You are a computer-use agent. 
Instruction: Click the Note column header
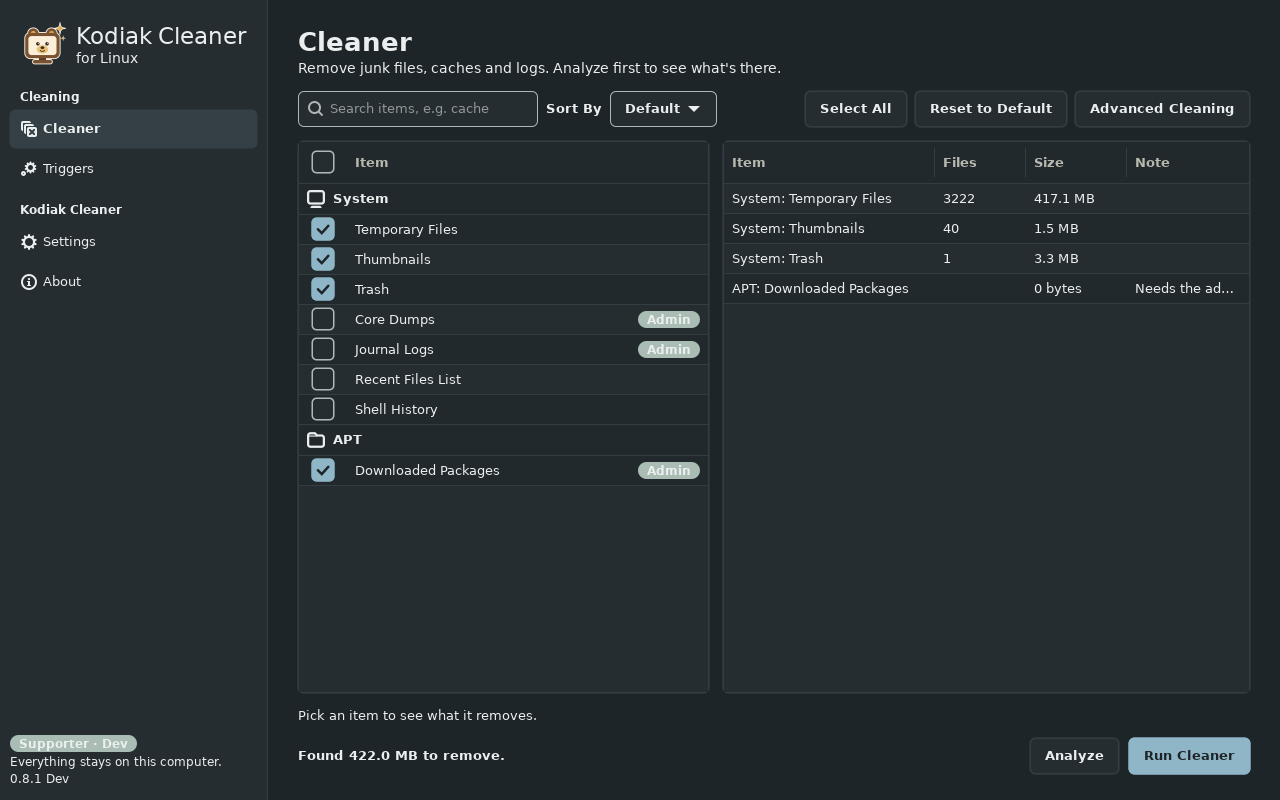tap(1187, 162)
